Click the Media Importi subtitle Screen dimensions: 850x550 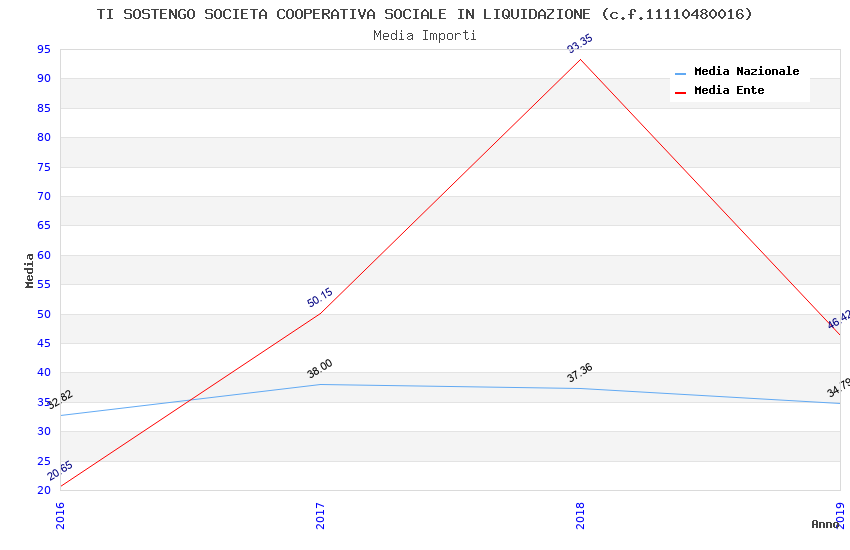(x=425, y=35)
